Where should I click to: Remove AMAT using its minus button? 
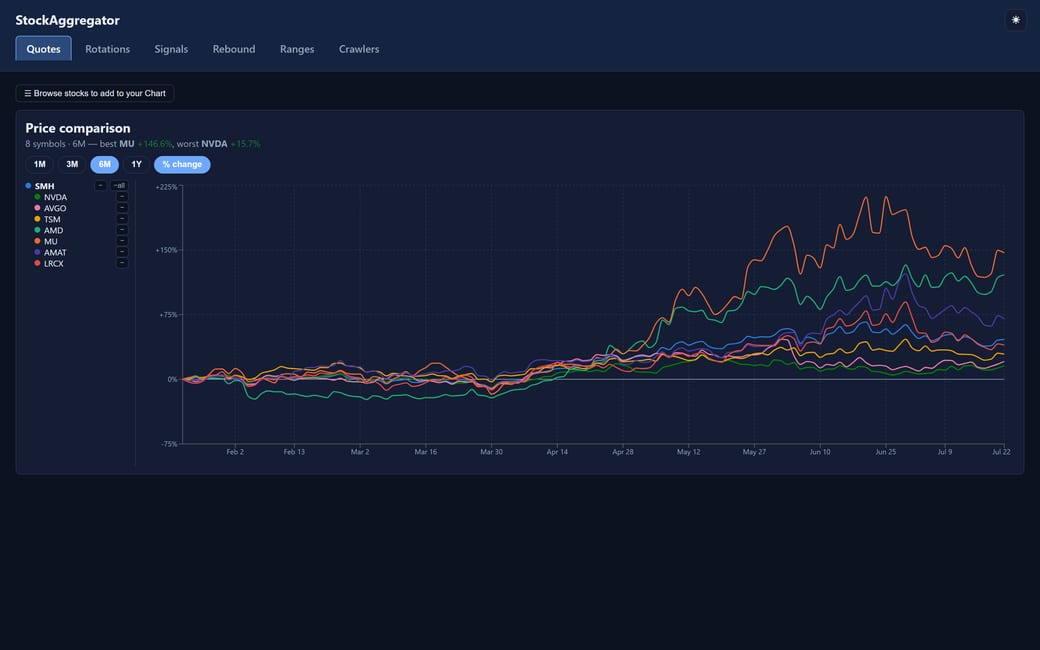(122, 252)
